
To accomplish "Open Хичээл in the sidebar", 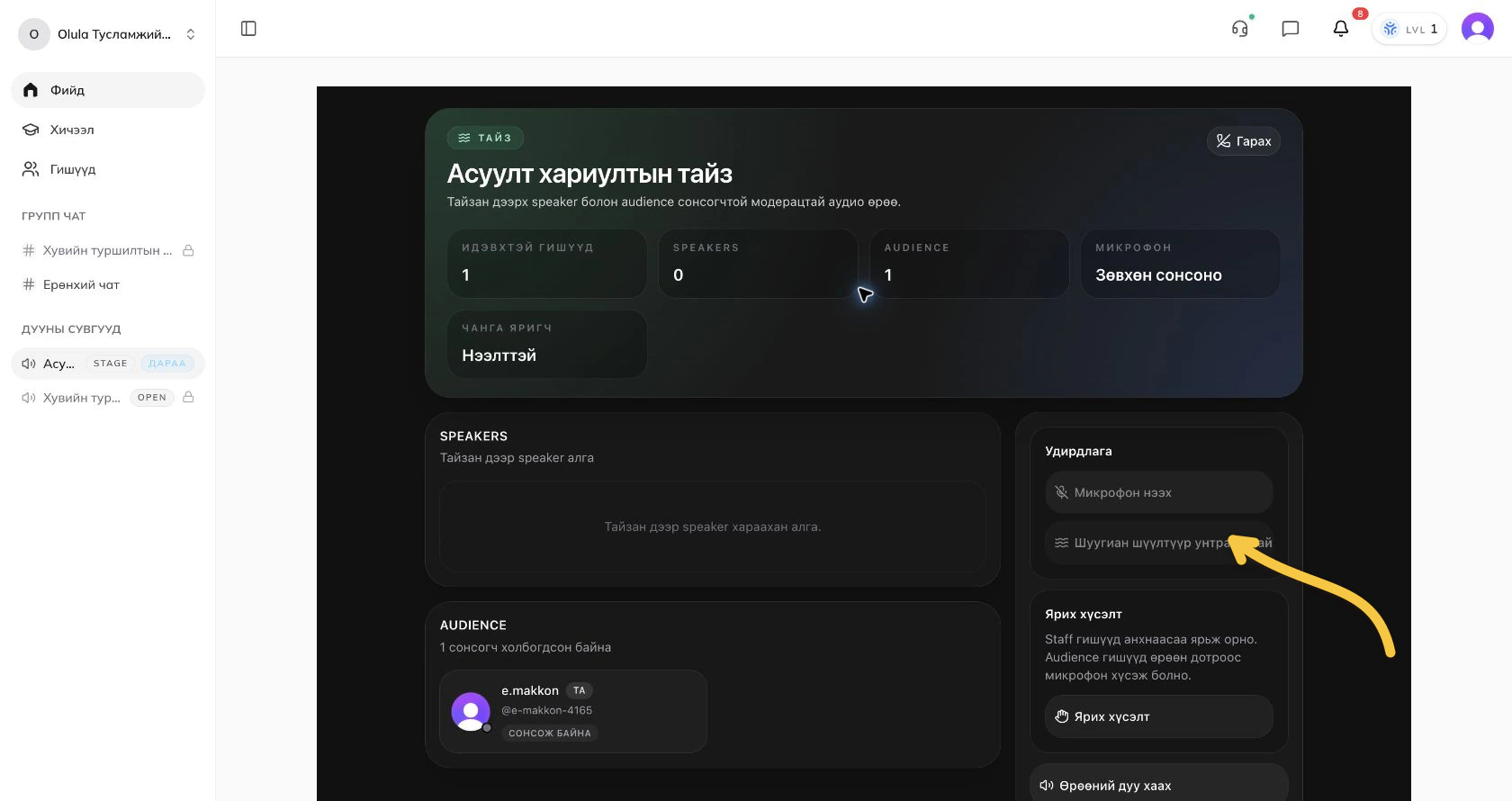I will point(108,130).
